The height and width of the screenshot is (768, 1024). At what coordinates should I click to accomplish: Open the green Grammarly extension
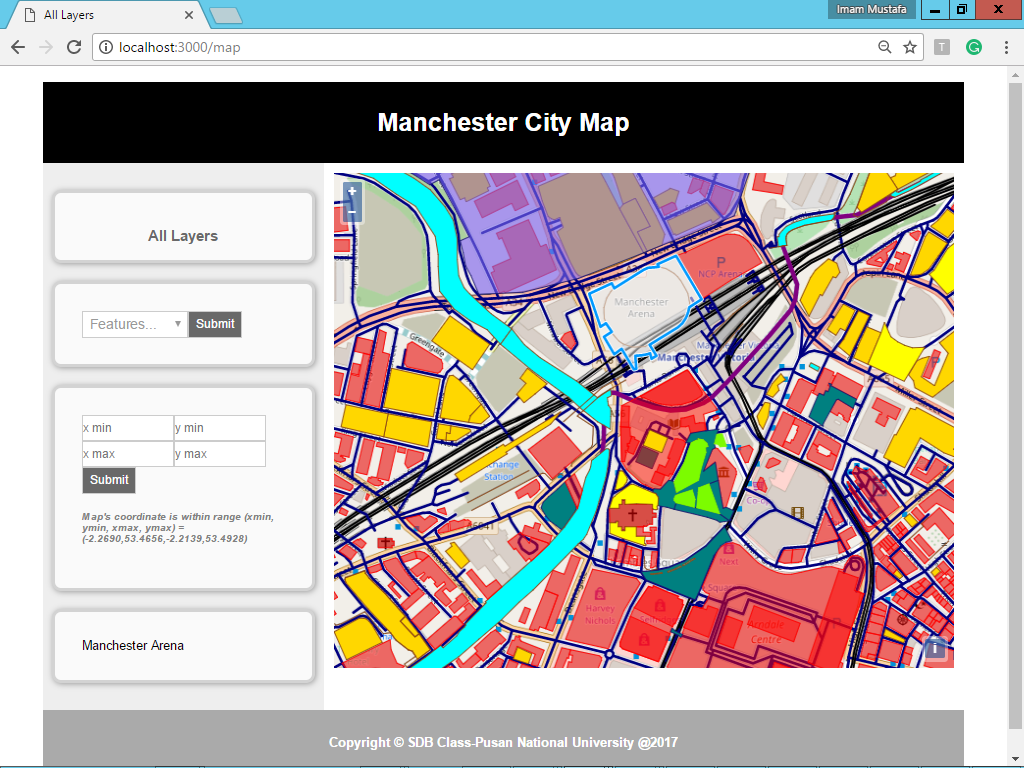coord(974,47)
